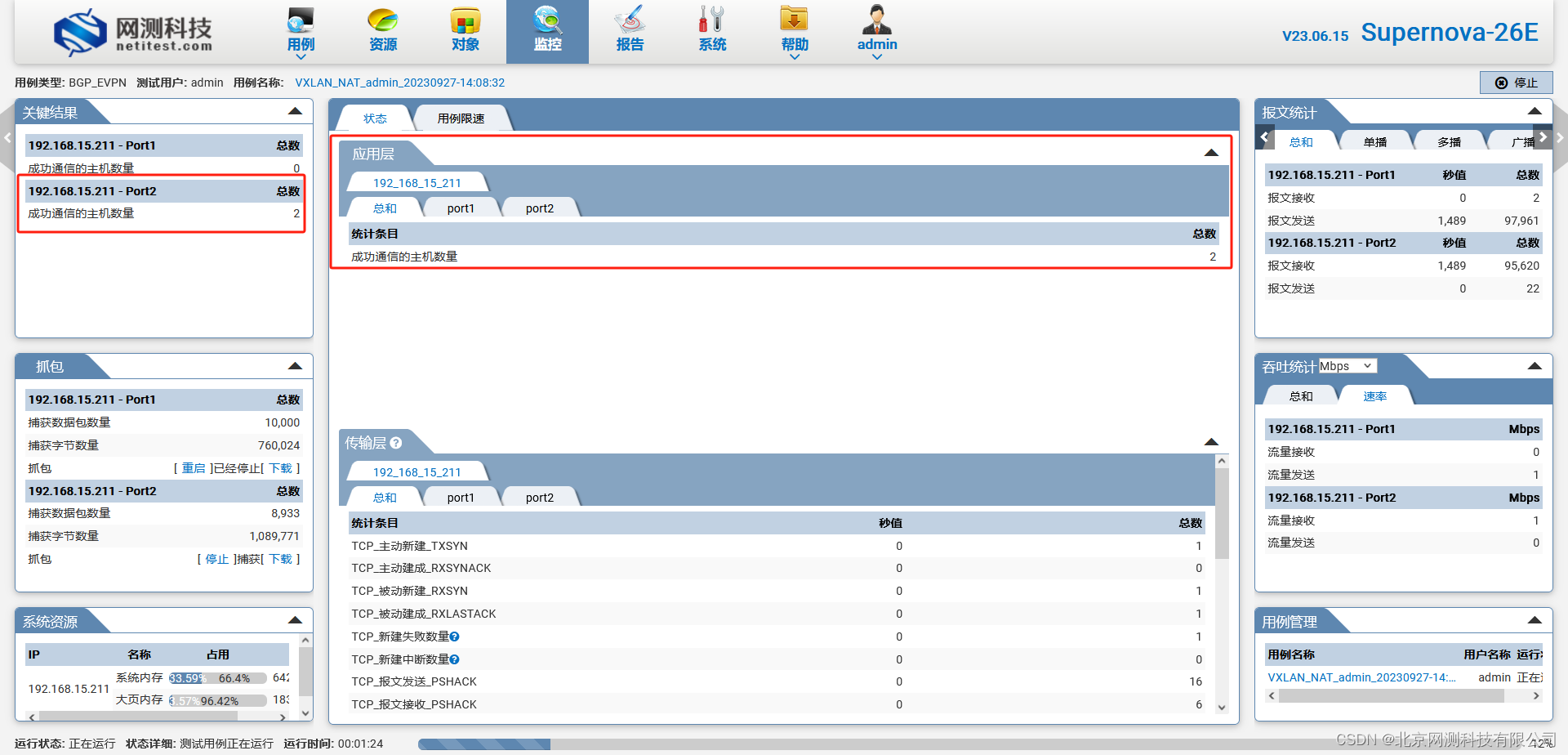Collapse right sidebar arrow handle
The height and width of the screenshot is (755, 1568).
click(1560, 138)
